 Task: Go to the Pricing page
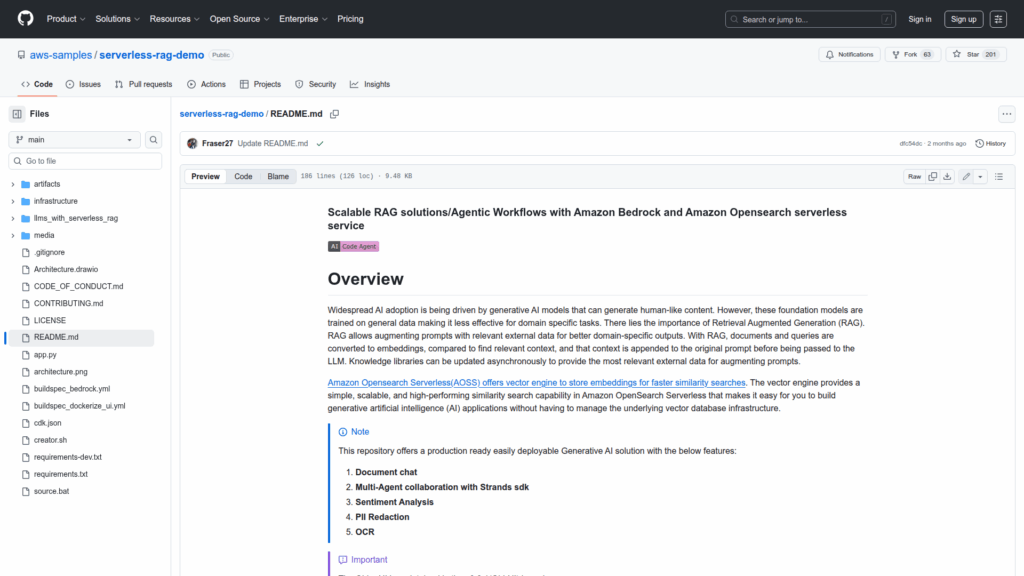click(350, 19)
